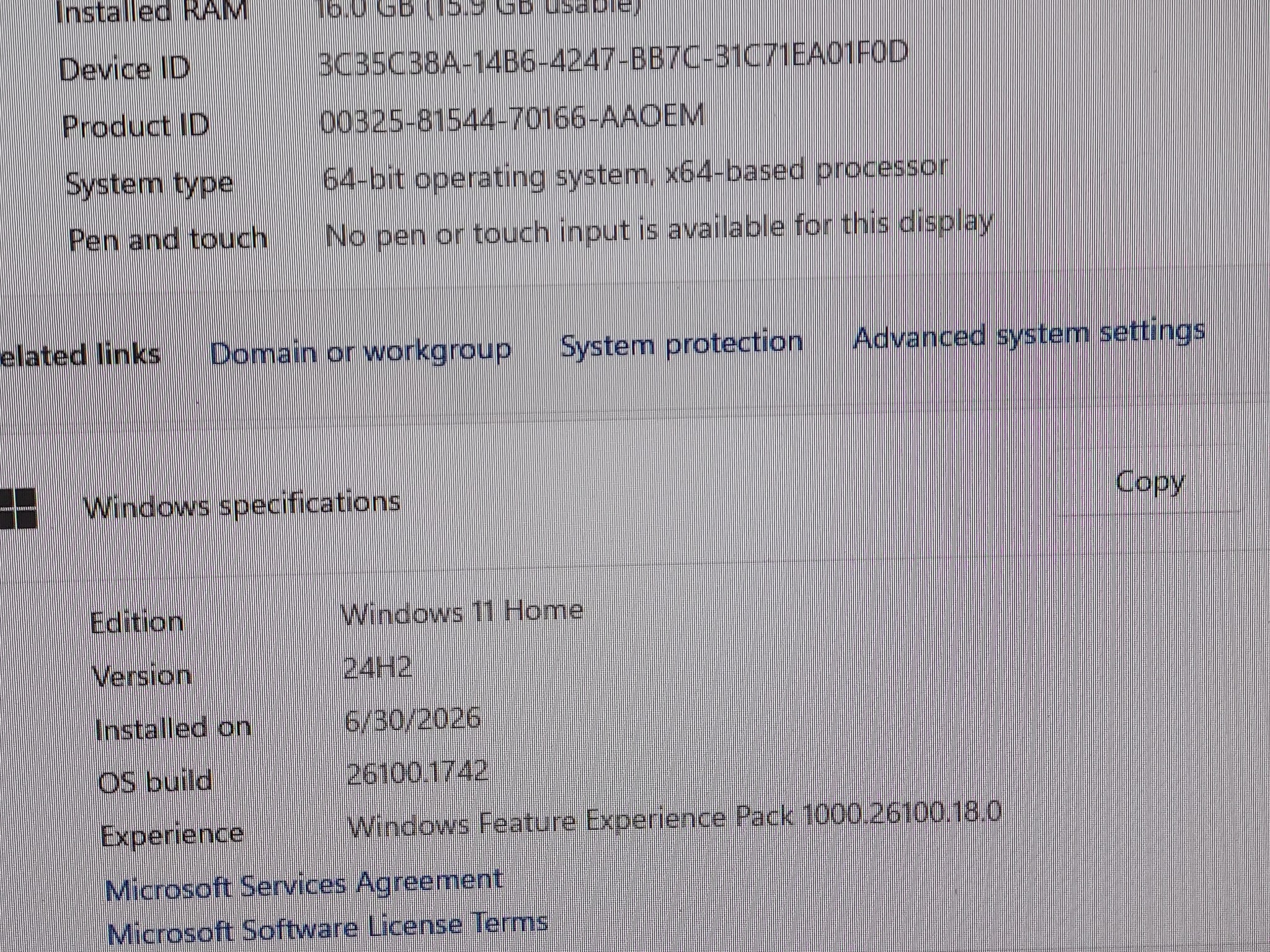1270x952 pixels.
Task: Open Advanced system settings link
Action: pyautogui.click(x=1029, y=335)
